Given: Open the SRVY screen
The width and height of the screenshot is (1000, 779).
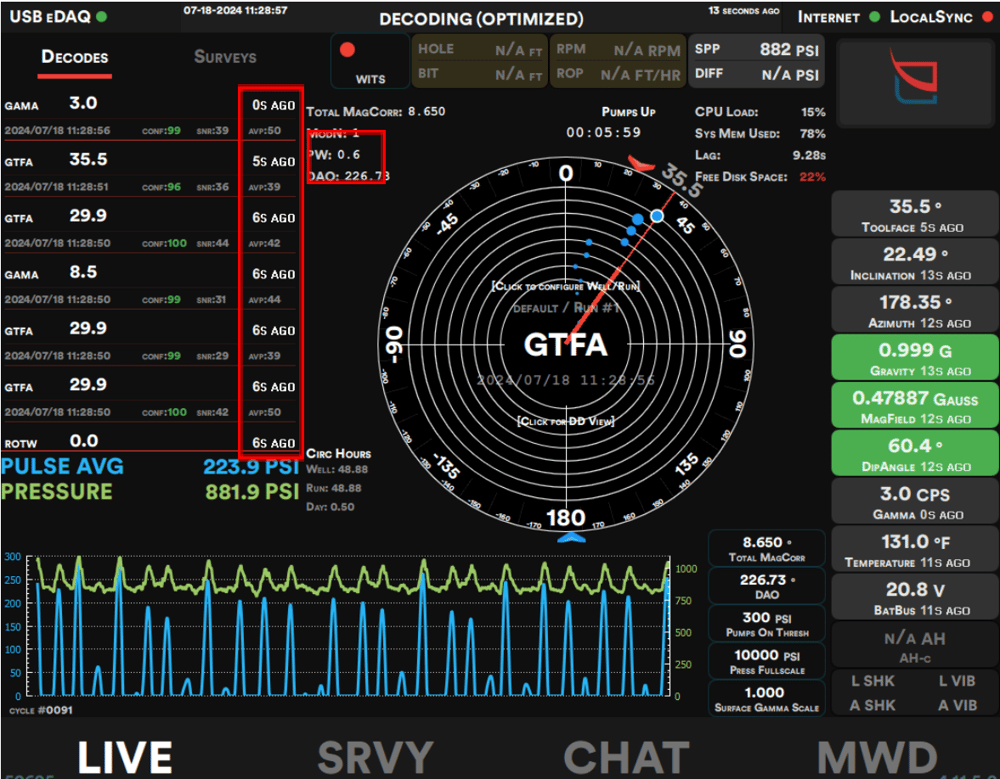Looking at the screenshot, I should click(x=375, y=757).
